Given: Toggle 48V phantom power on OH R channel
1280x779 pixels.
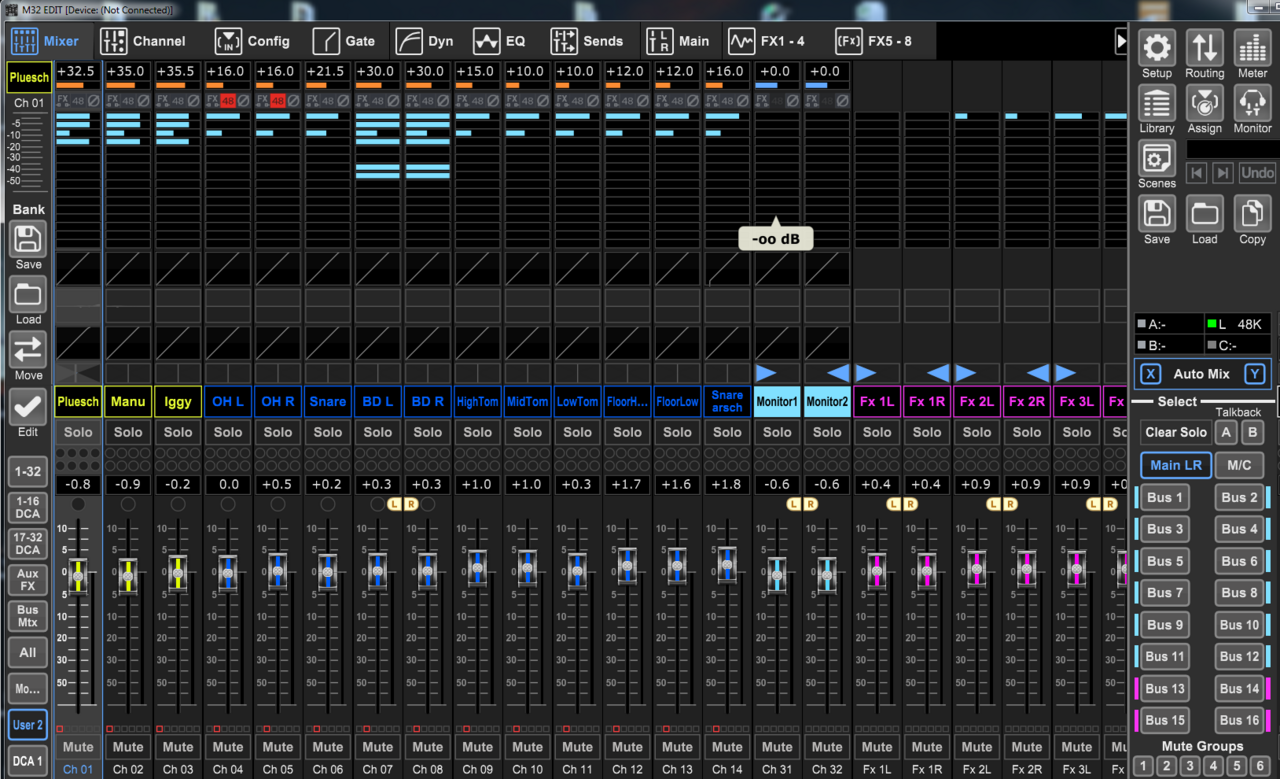Looking at the screenshot, I should click(x=278, y=100).
